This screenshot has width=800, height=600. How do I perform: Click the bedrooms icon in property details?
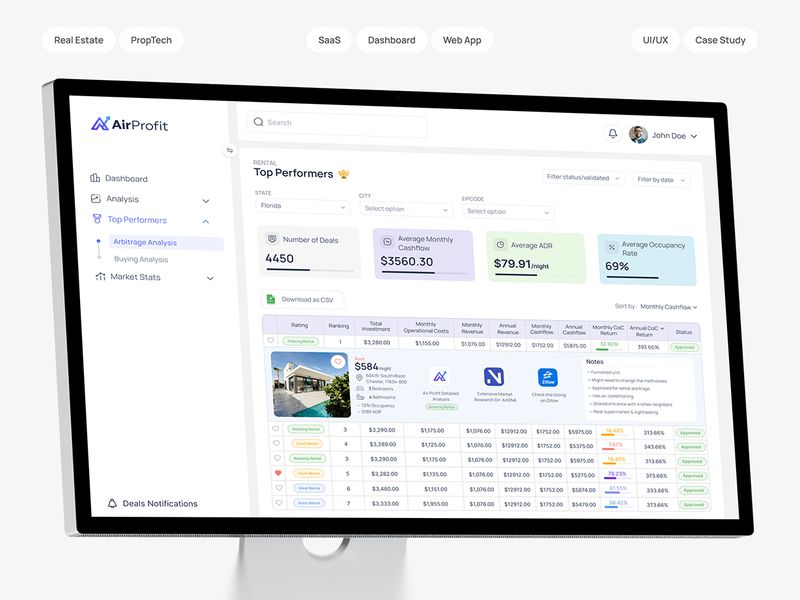pyautogui.click(x=360, y=388)
